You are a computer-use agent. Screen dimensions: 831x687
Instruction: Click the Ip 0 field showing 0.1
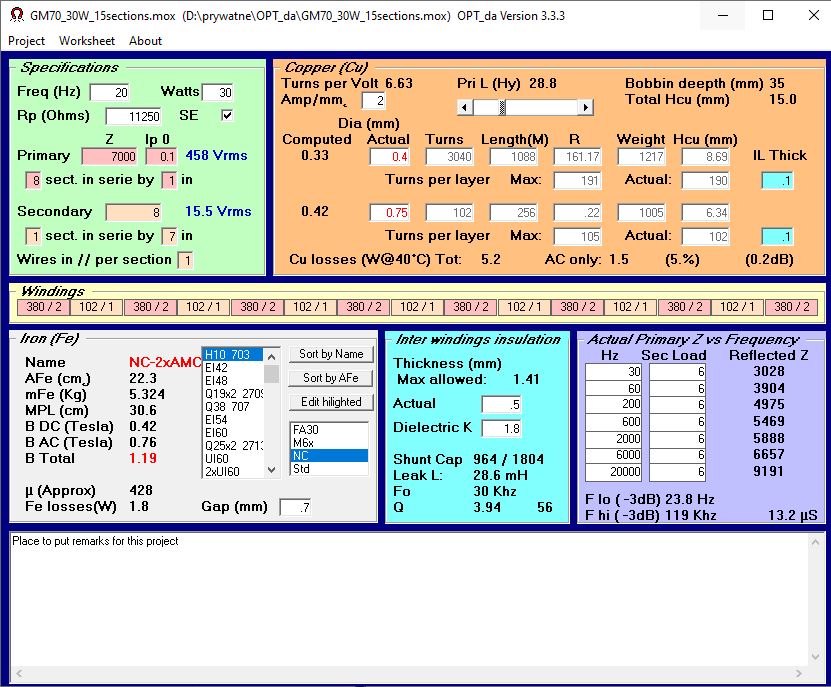click(x=161, y=156)
